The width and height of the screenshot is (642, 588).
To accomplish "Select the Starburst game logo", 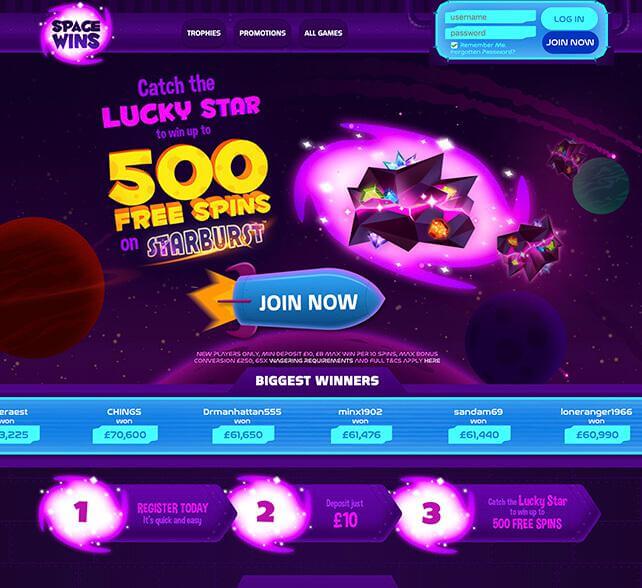I will (x=206, y=240).
